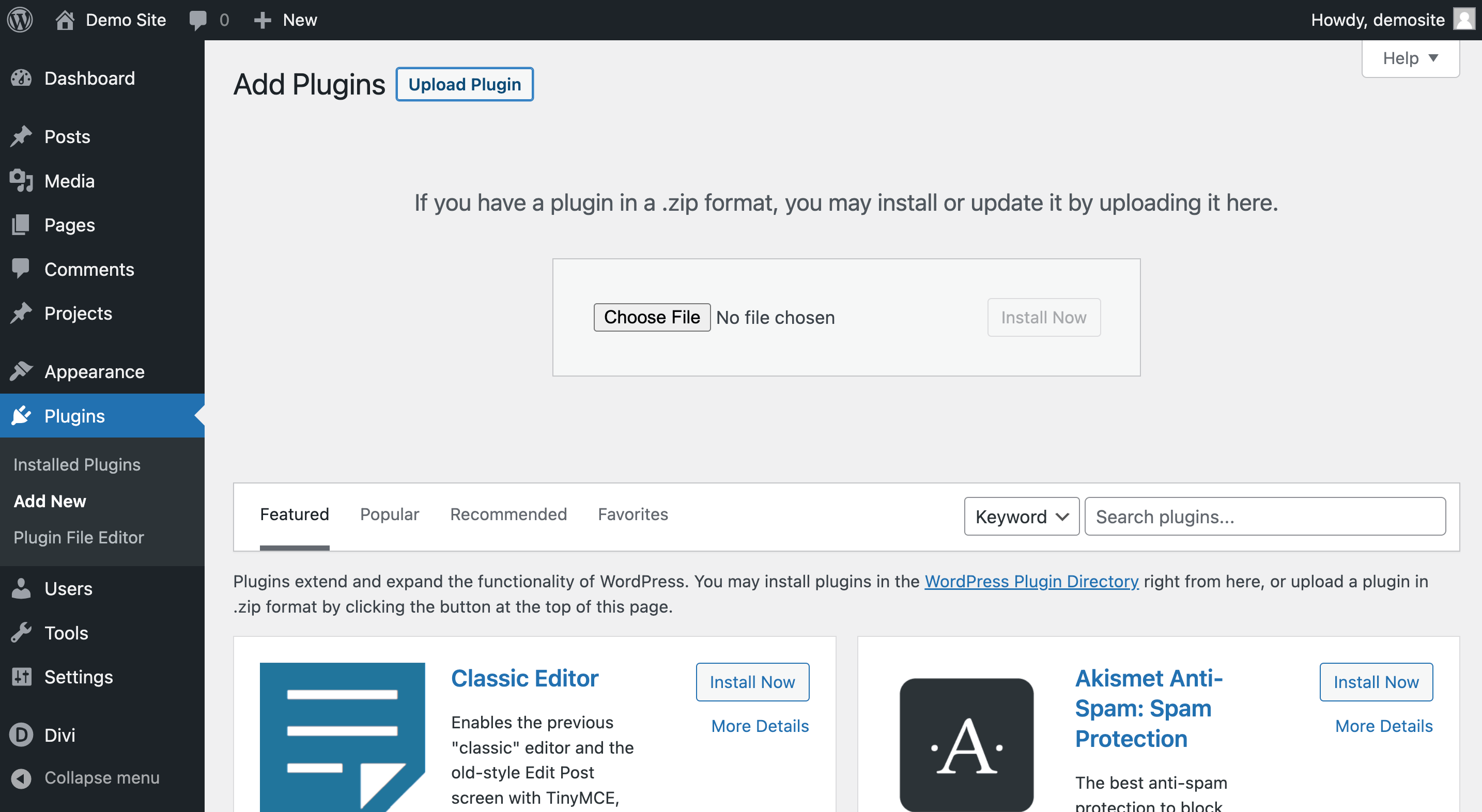Open the Media library
Viewport: 1482px width, 812px height.
[68, 181]
